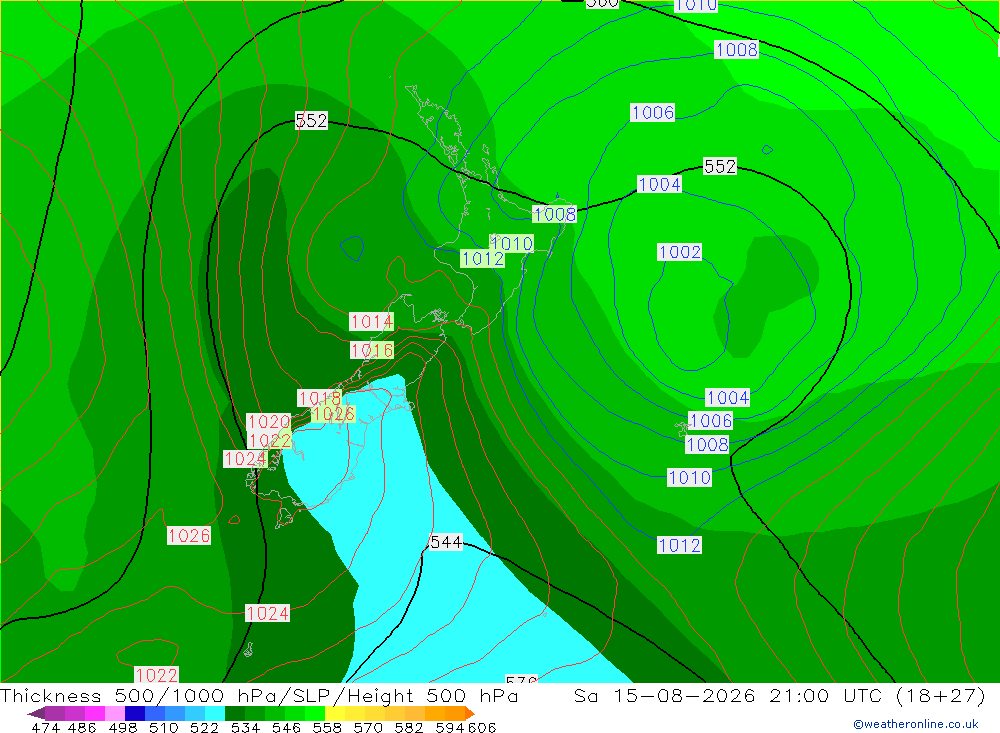Click the red 1020 isobar label
The image size is (1000, 733).
pos(268,422)
